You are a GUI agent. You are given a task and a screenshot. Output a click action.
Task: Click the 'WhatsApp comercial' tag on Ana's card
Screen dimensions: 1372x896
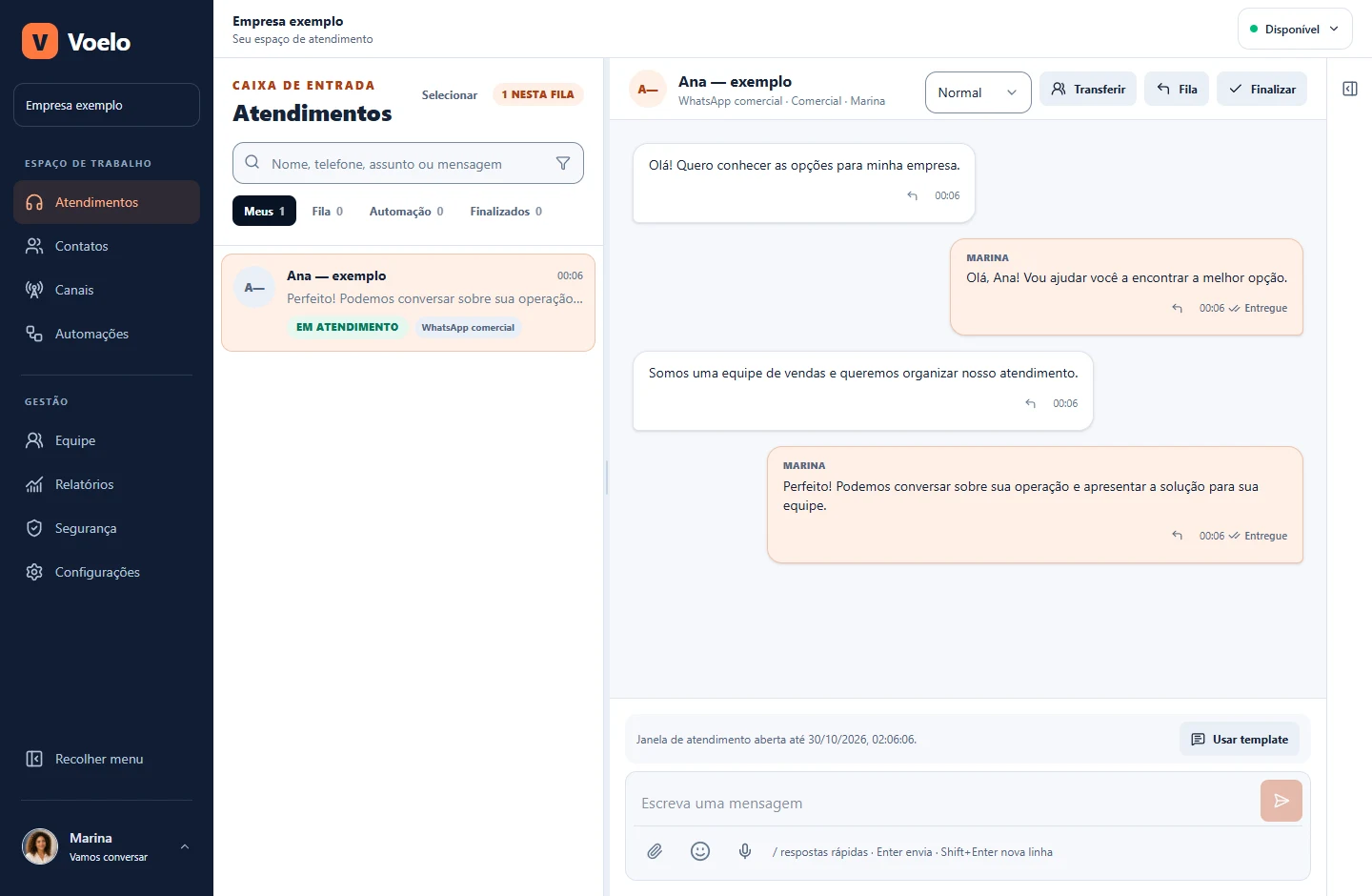(468, 327)
